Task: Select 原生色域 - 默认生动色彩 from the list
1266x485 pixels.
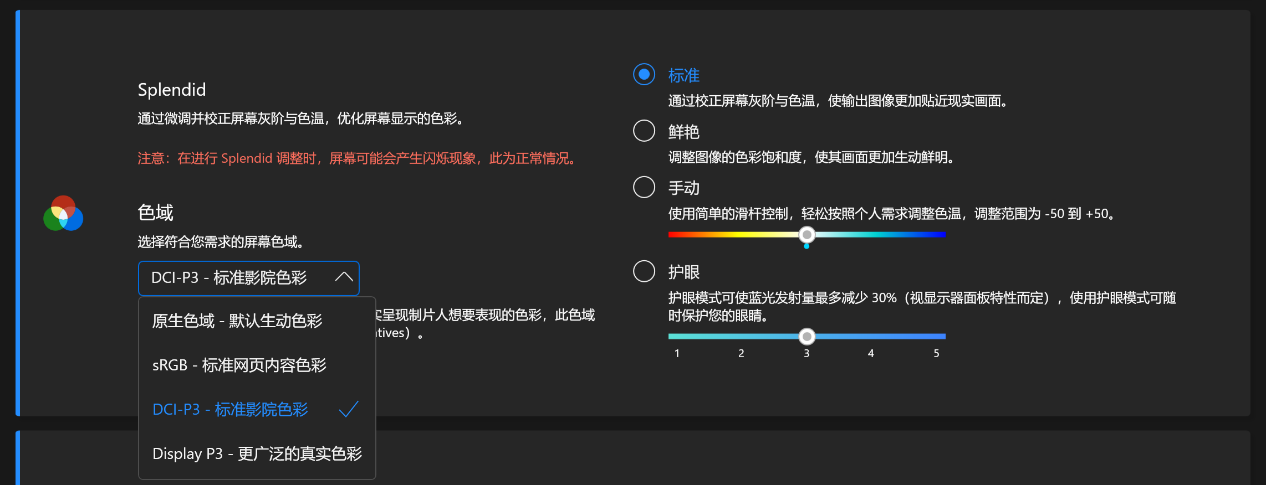Action: pos(237,321)
